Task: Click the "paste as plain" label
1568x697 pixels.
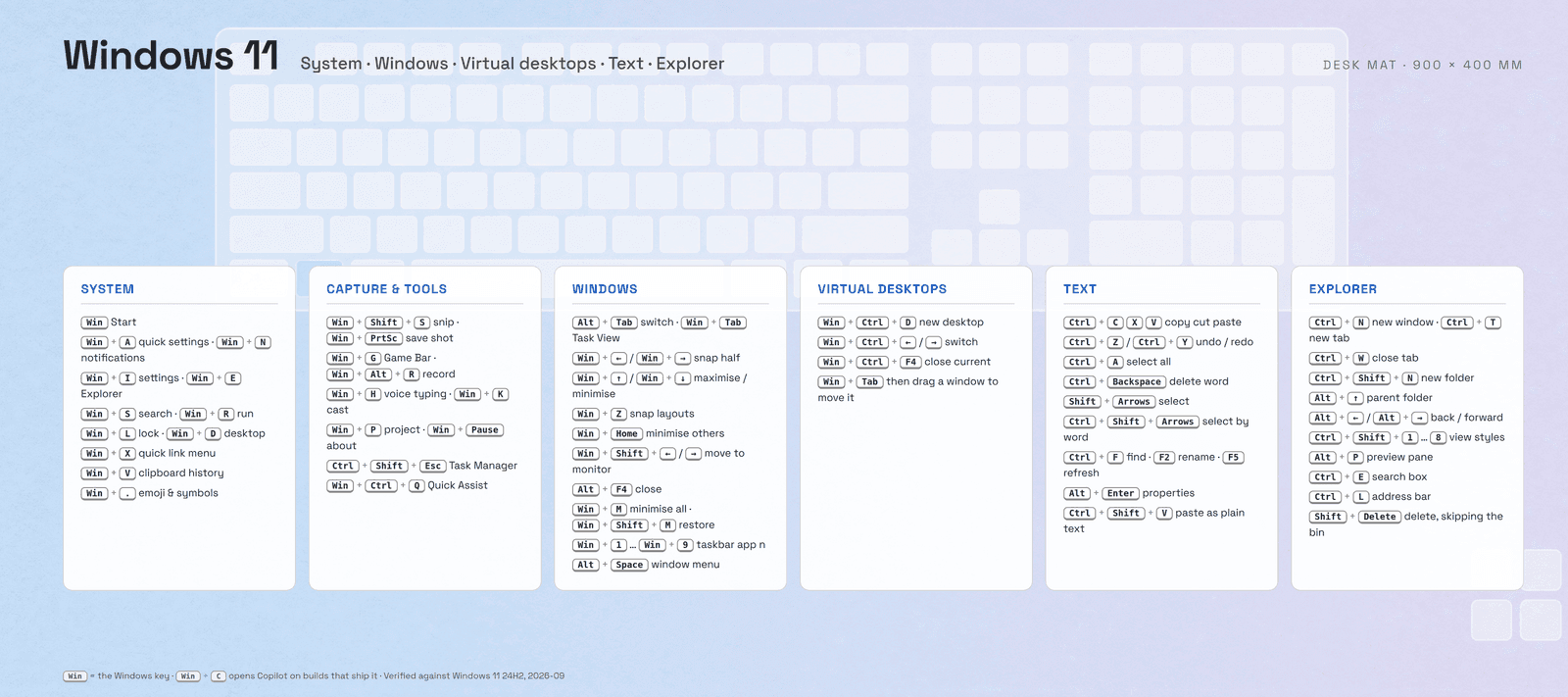Action: 1209,513
